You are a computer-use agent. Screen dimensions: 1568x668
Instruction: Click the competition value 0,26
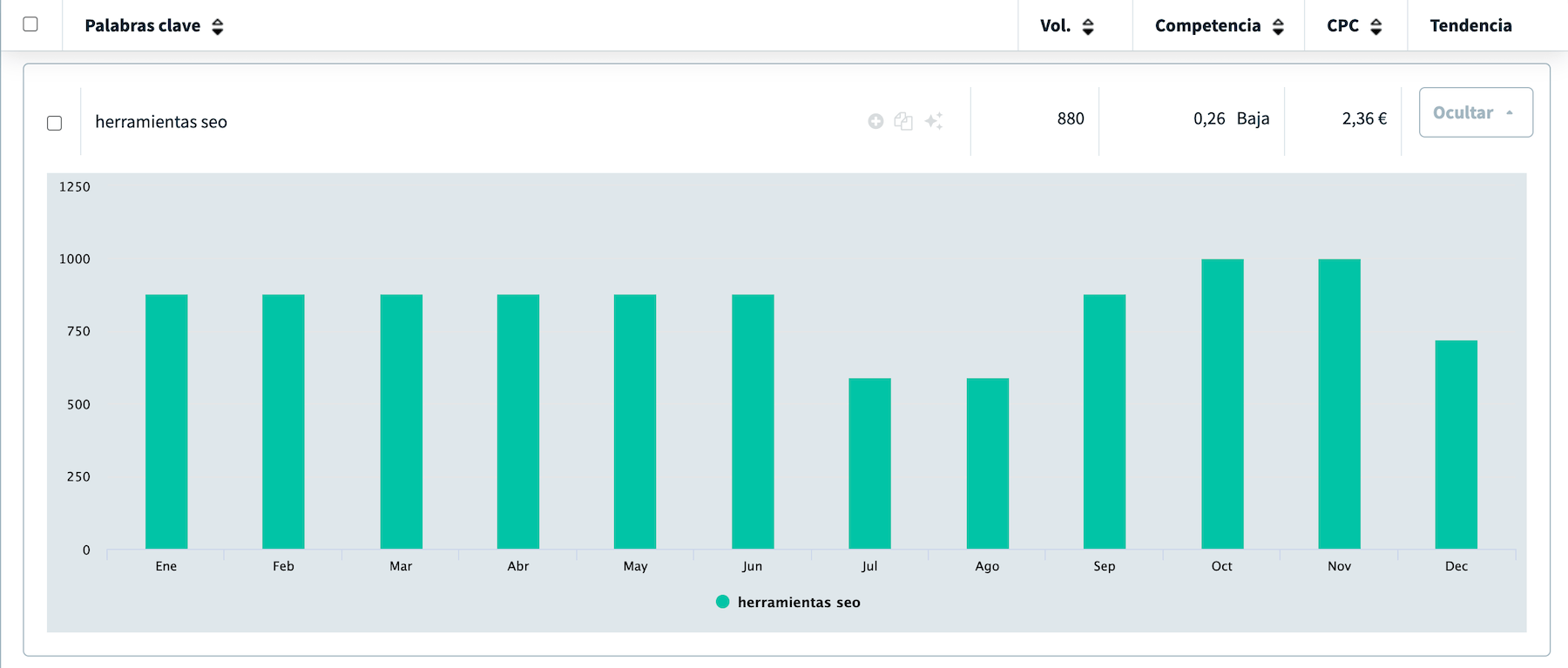point(1209,118)
